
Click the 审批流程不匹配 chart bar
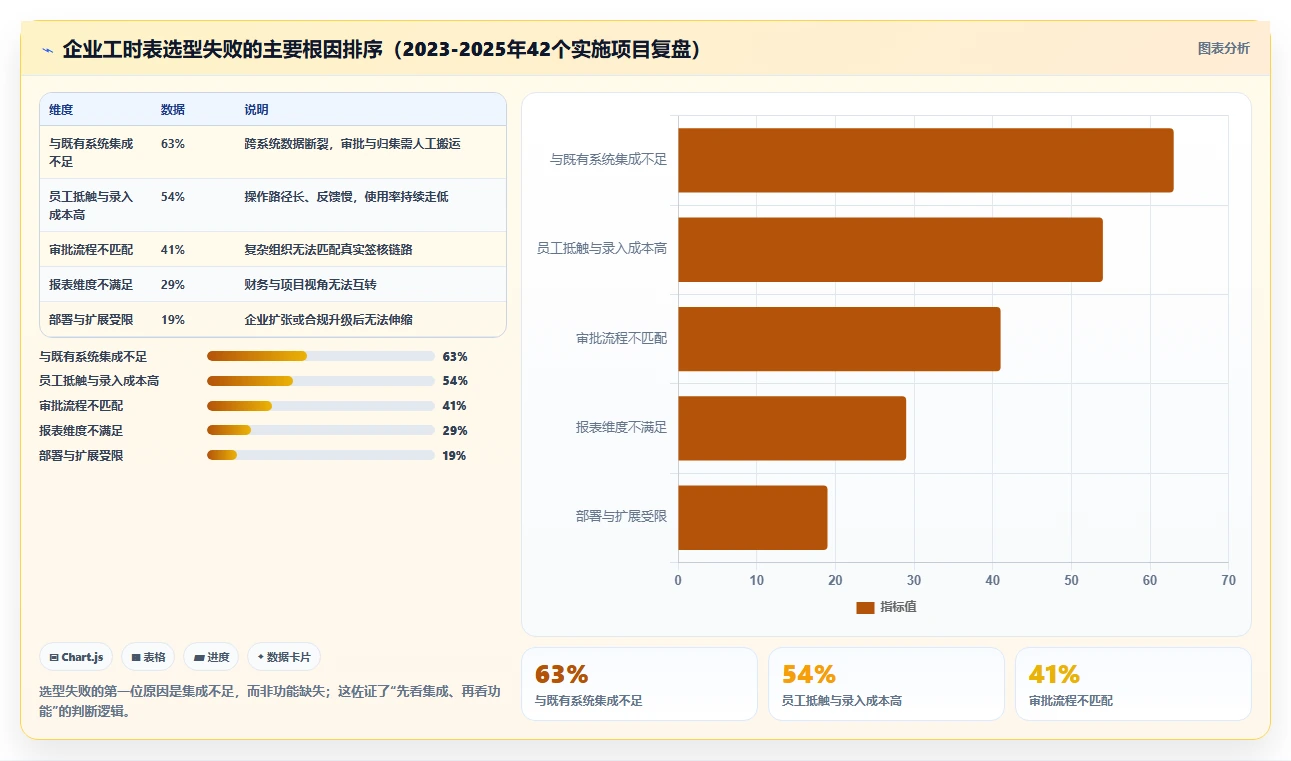pos(839,339)
